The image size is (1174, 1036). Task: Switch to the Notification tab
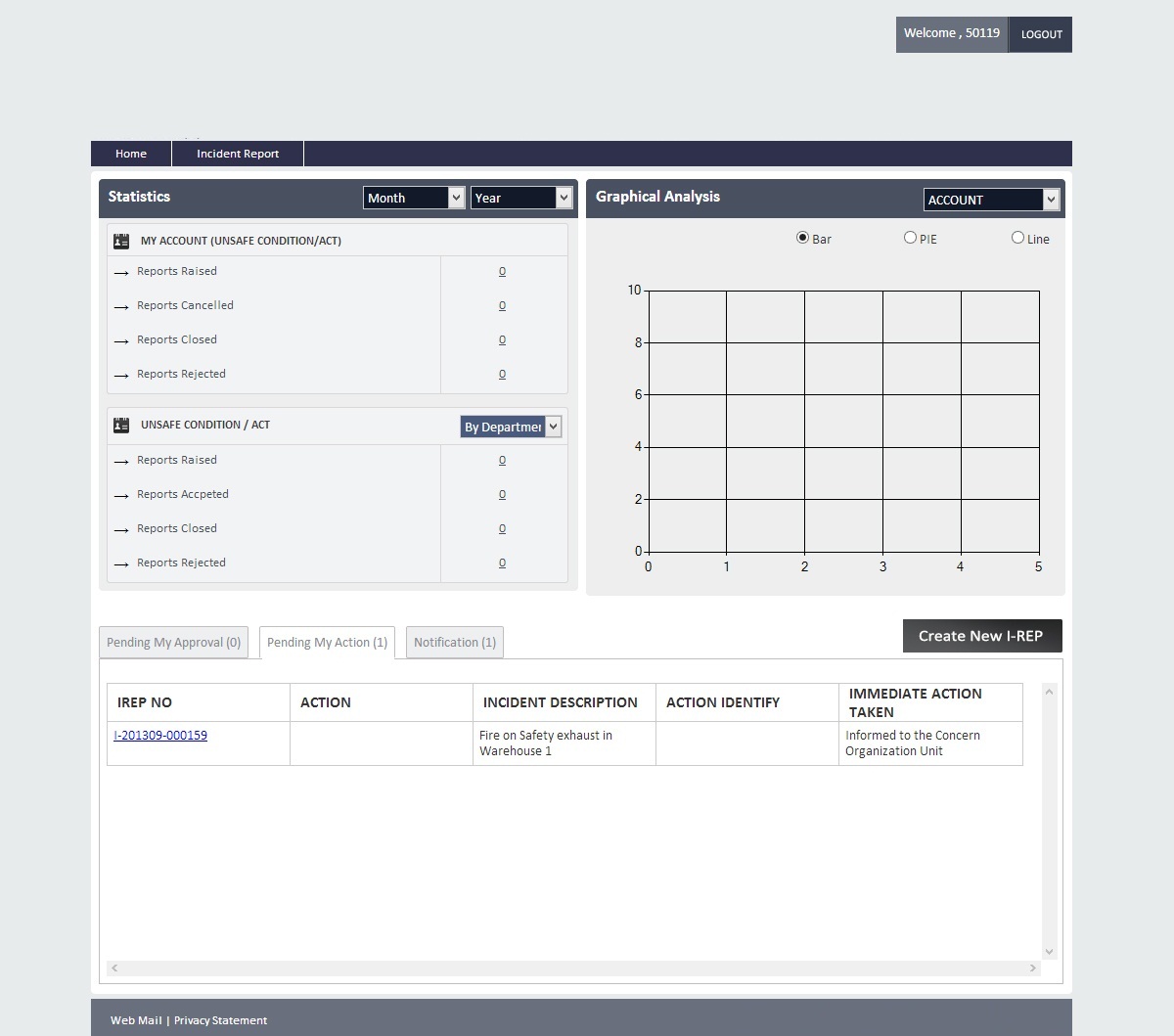pos(455,643)
